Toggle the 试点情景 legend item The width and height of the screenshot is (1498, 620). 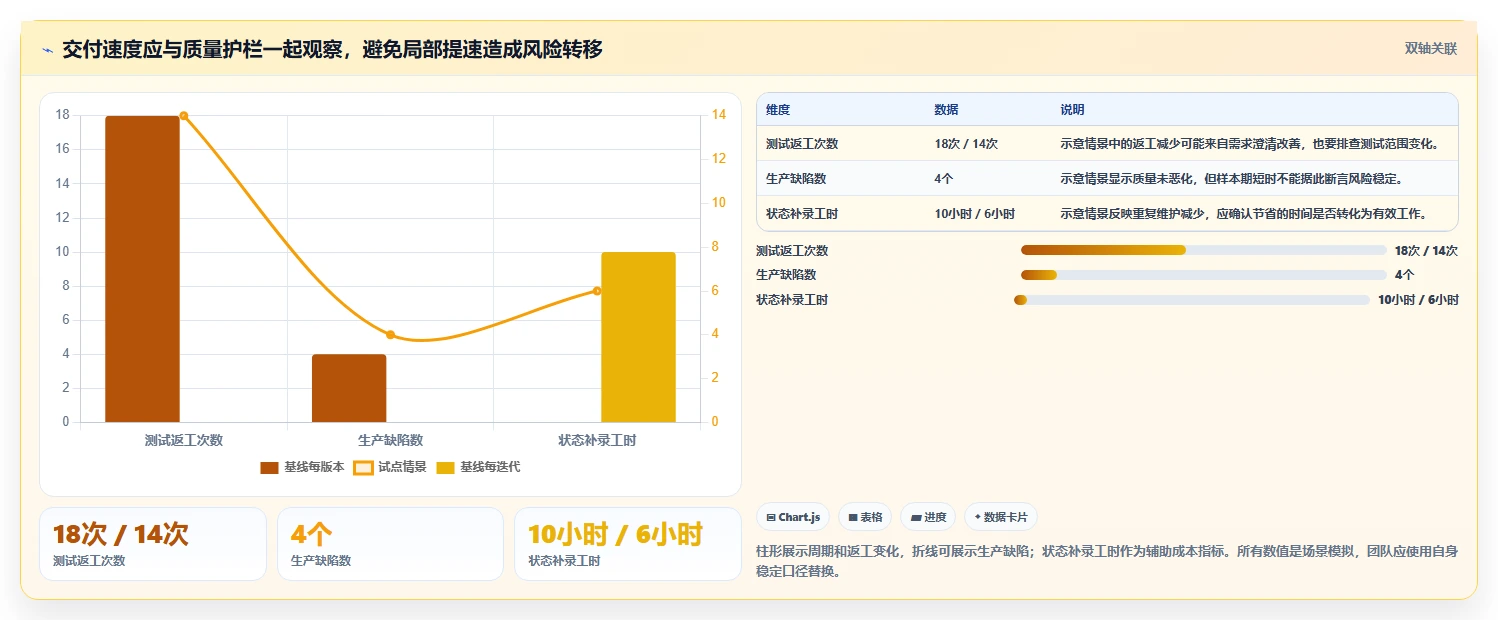pos(391,467)
